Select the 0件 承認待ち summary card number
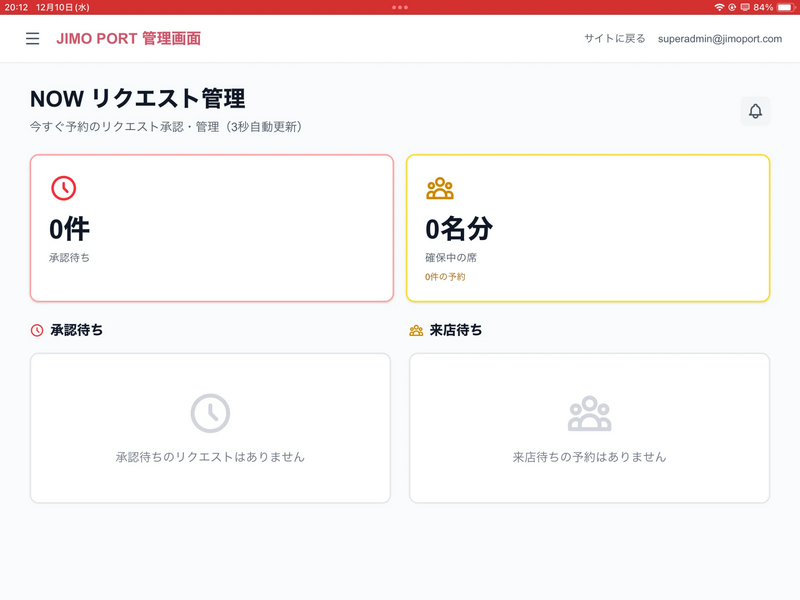 [70, 229]
